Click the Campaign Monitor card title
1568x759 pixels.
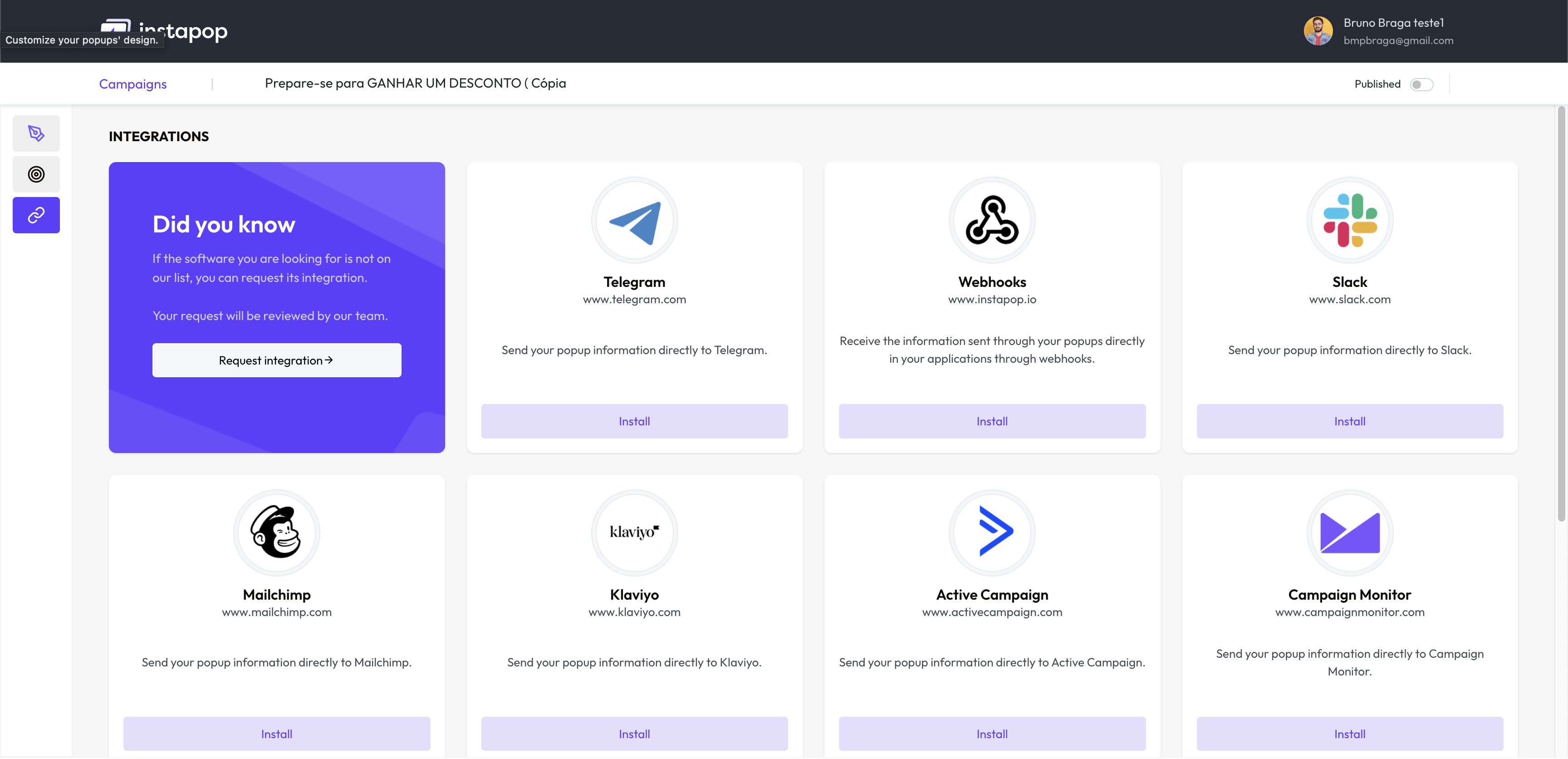1349,595
